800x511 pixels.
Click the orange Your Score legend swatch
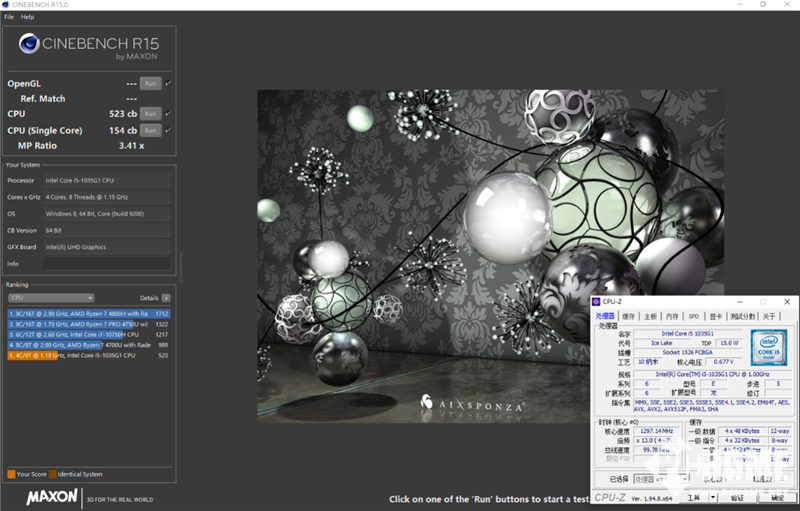click(11, 474)
